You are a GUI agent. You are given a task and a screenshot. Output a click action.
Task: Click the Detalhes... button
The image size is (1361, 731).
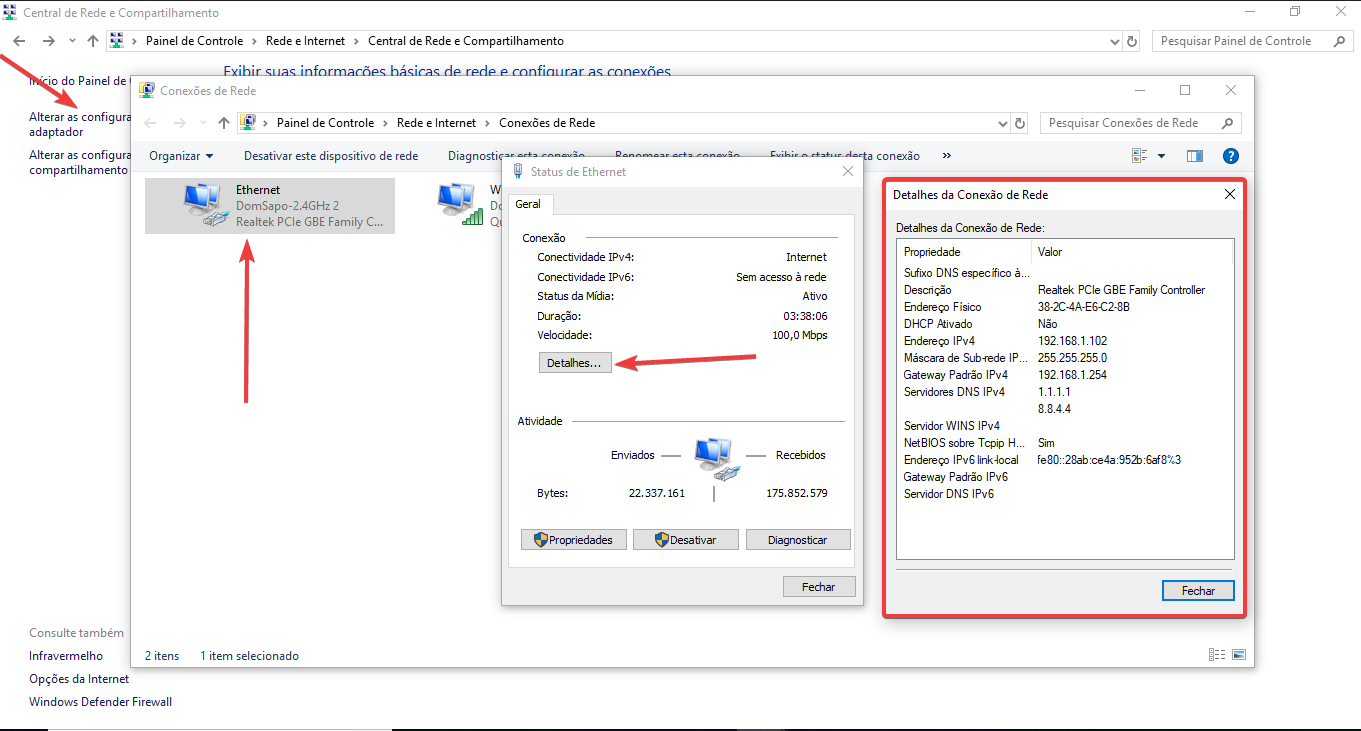tap(574, 364)
